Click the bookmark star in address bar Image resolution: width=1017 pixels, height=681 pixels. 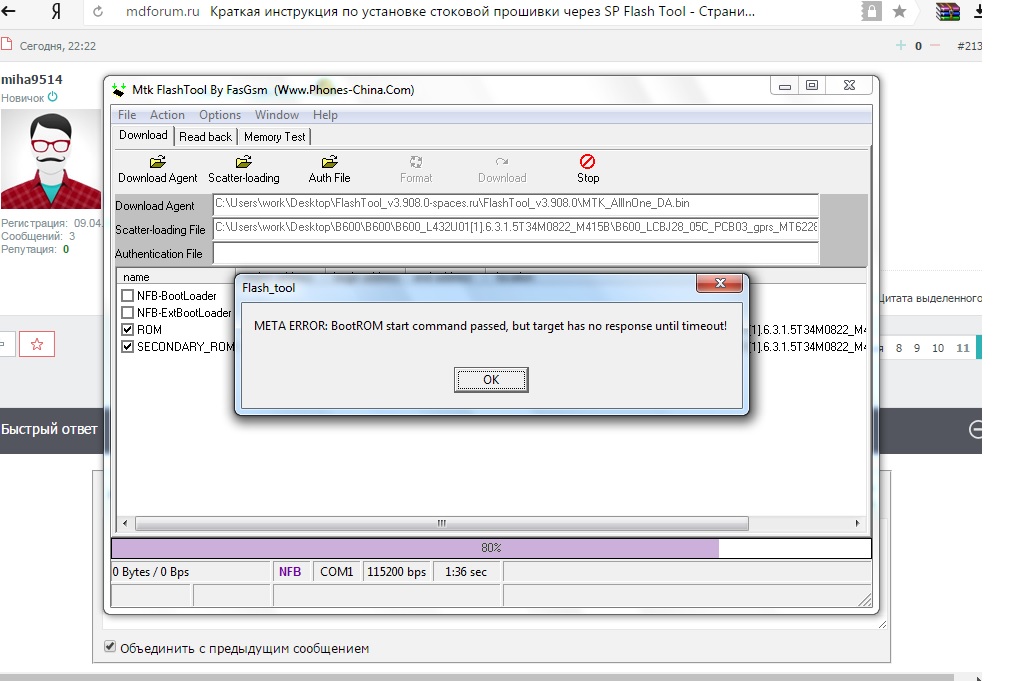pyautogui.click(x=899, y=12)
